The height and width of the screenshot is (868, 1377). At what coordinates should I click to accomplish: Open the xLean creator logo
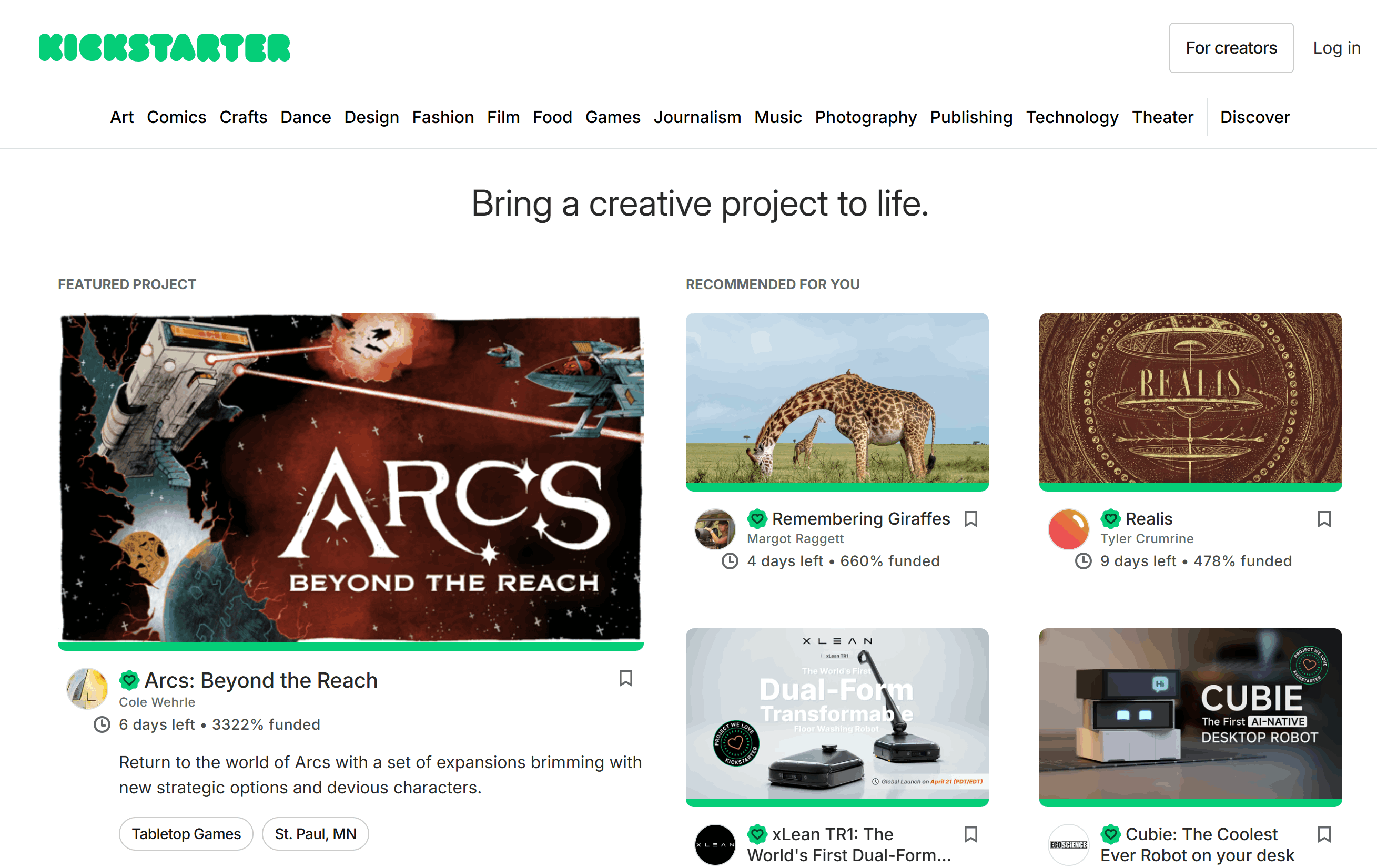(x=715, y=844)
